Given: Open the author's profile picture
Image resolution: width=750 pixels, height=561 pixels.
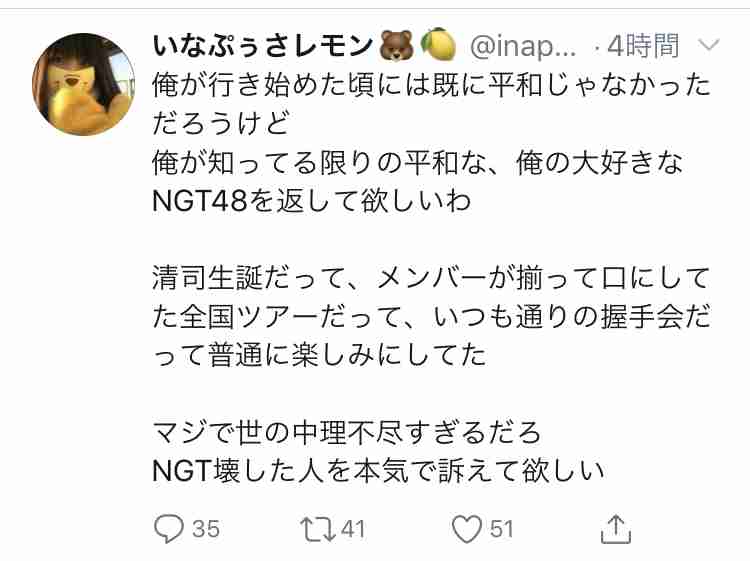Looking at the screenshot, I should pyautogui.click(x=83, y=84).
